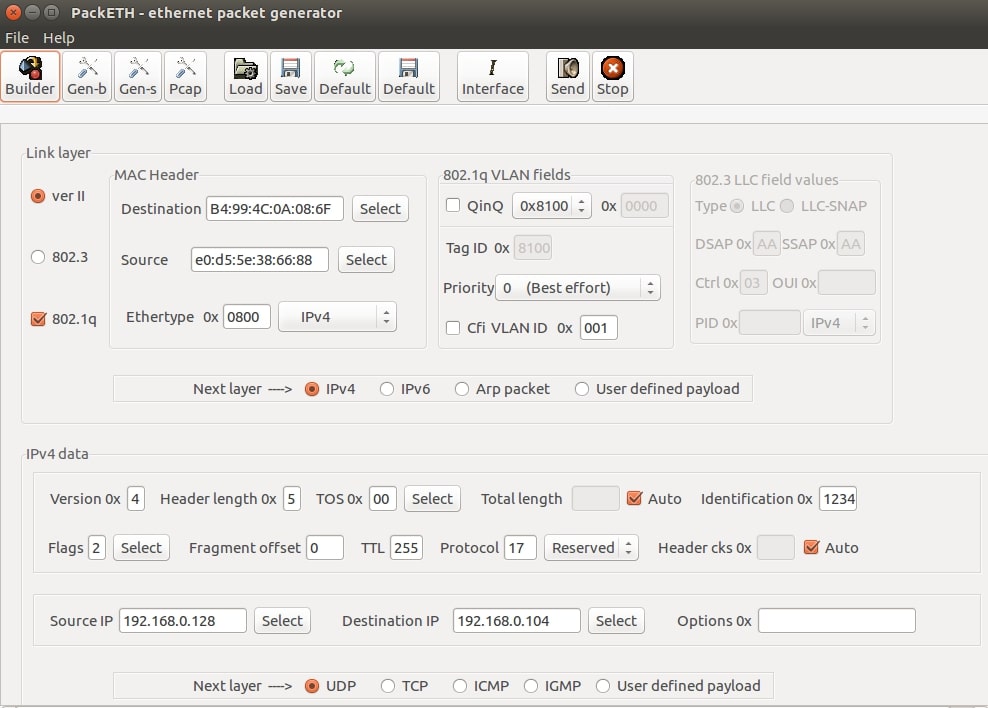Screen dimensions: 988x708
Task: Select IGMP as IPv4 next layer
Action: (531, 686)
